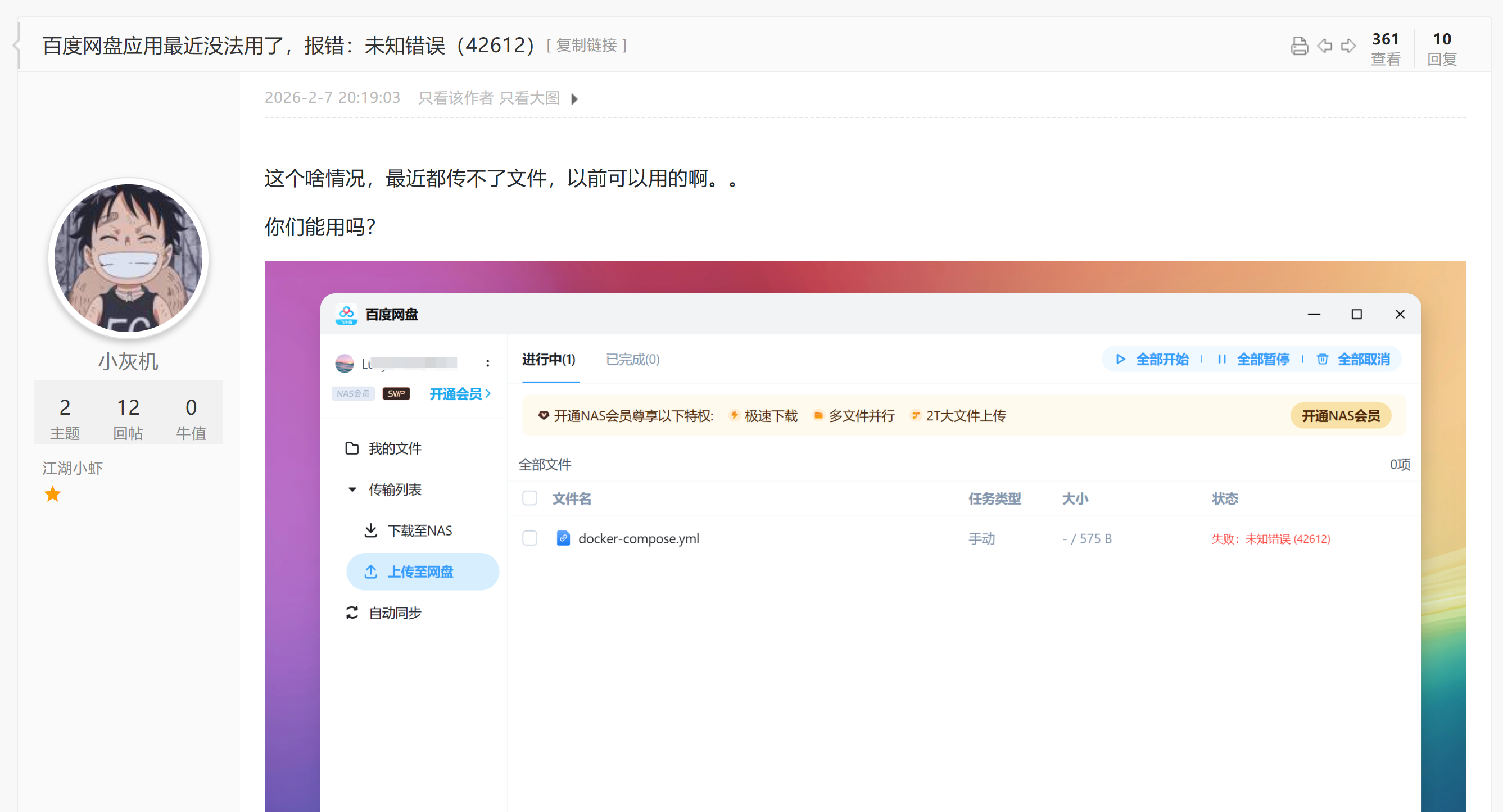
Task: Click the print icon above the post
Action: coord(1300,46)
